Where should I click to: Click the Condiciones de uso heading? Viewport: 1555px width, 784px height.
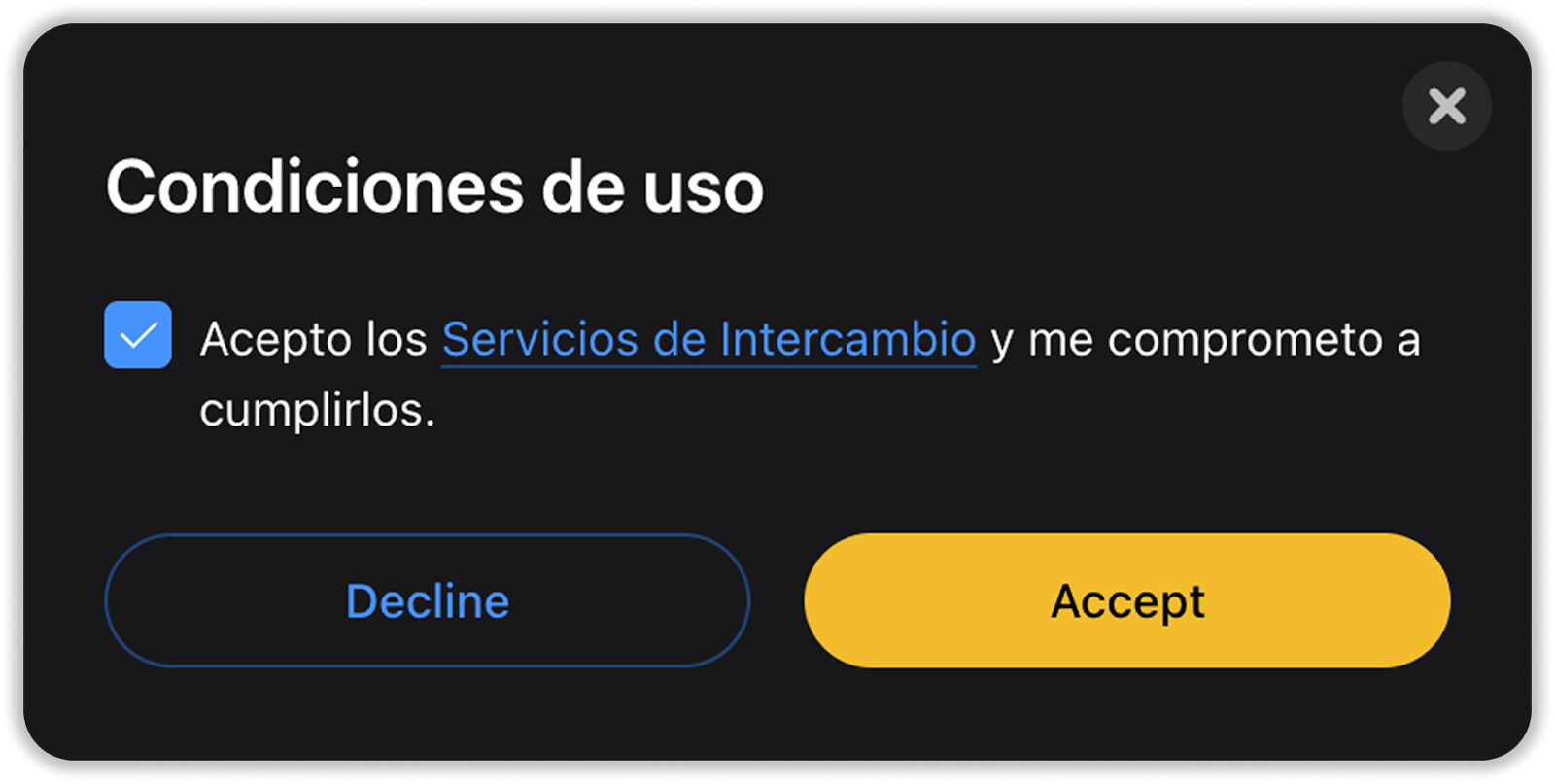[434, 187]
